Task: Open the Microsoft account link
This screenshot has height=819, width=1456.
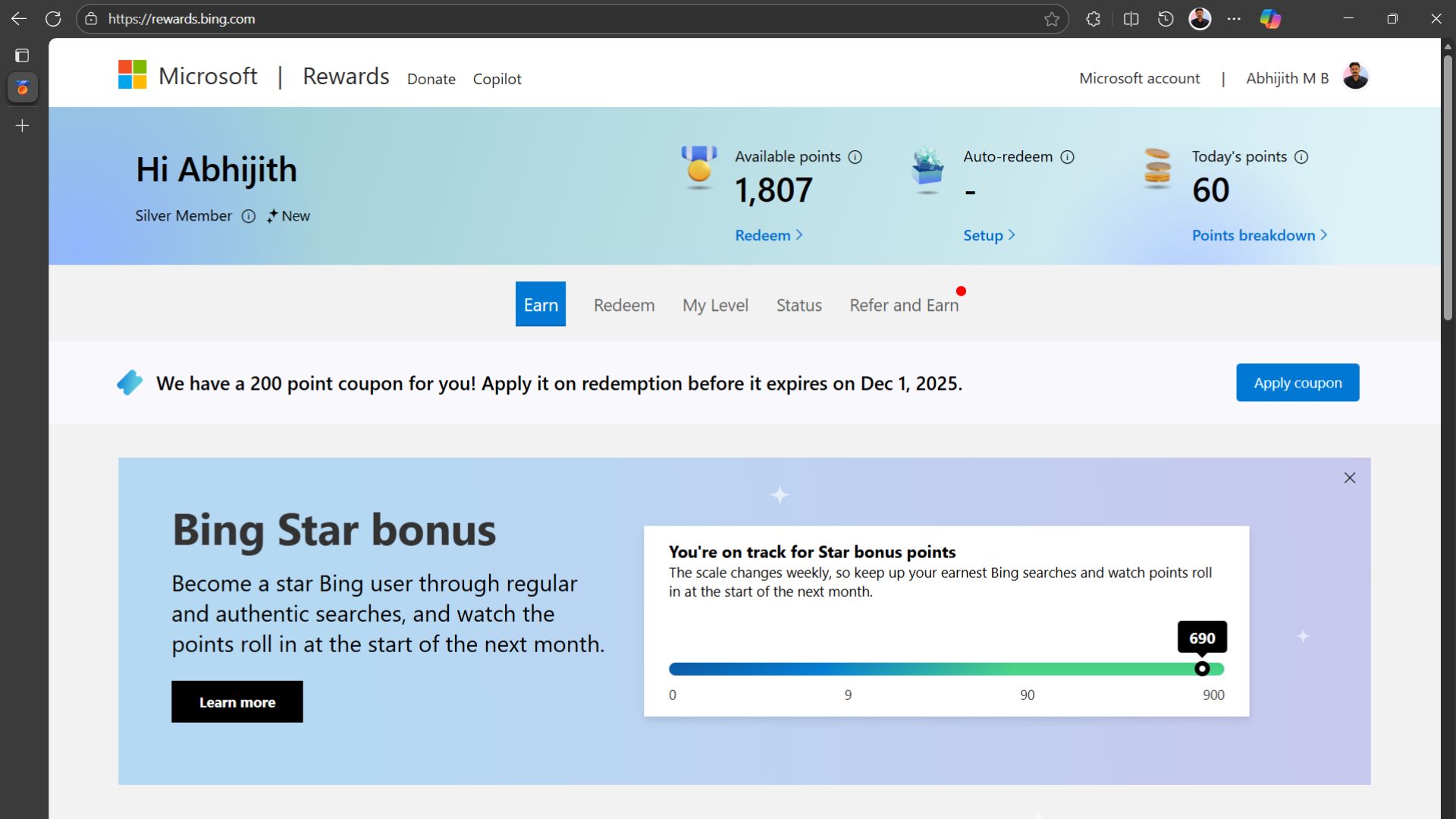Action: click(1140, 77)
